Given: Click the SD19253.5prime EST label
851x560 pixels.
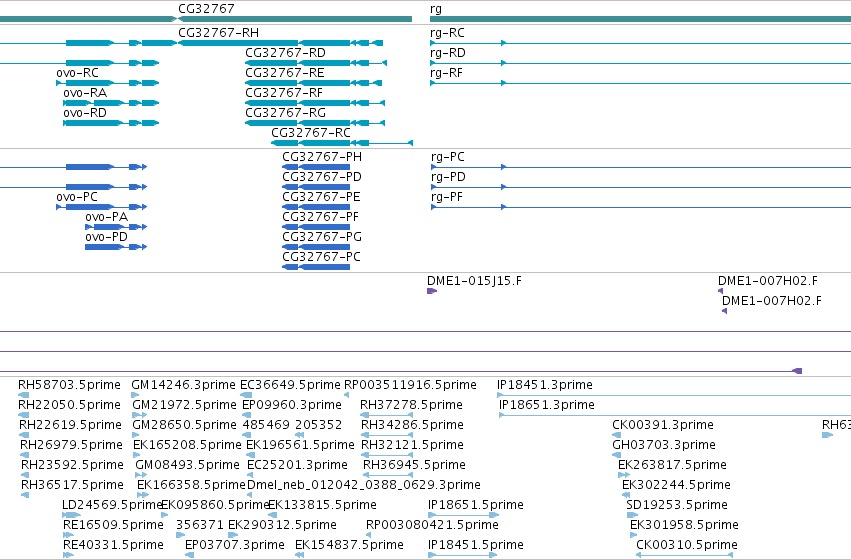Looking at the screenshot, I should pos(677,505).
